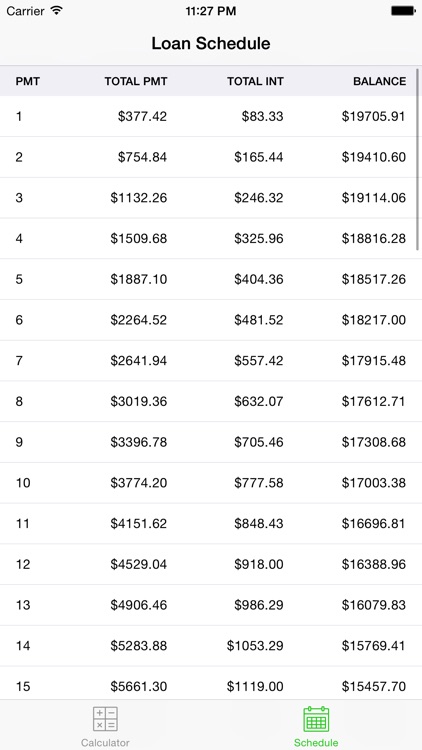
Task: Open the Calculator tab icon
Action: [105, 719]
